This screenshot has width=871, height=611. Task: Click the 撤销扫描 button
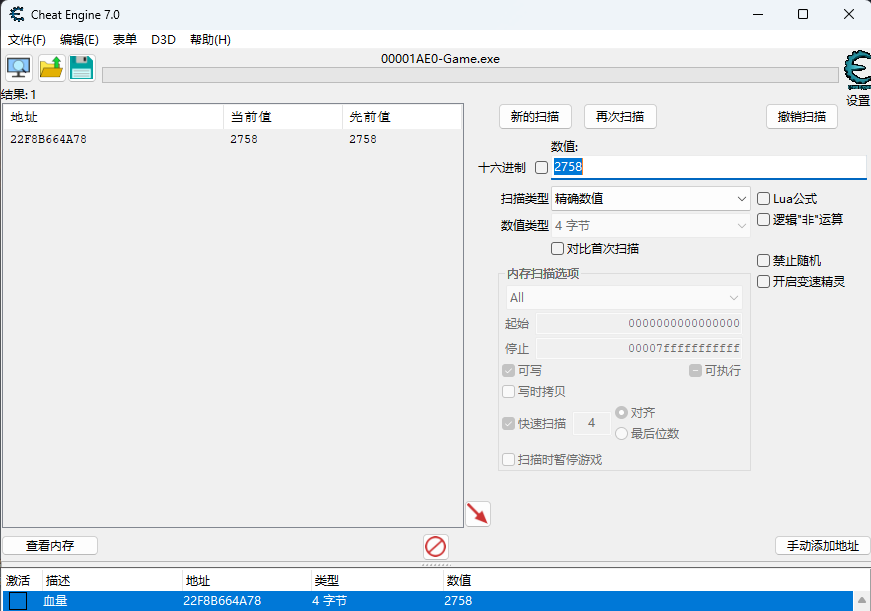tap(802, 117)
